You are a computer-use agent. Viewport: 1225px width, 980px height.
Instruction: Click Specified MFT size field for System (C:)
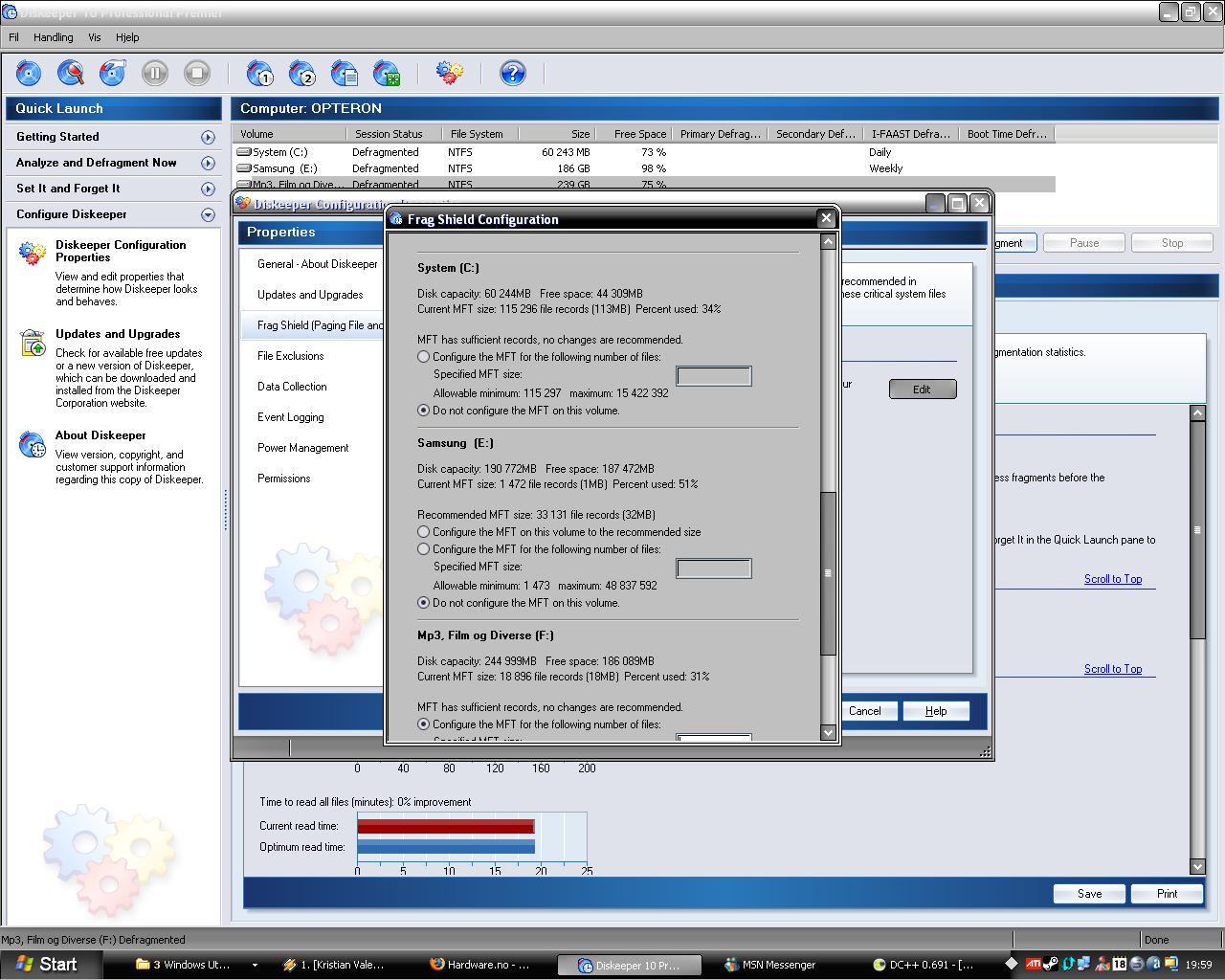point(714,376)
